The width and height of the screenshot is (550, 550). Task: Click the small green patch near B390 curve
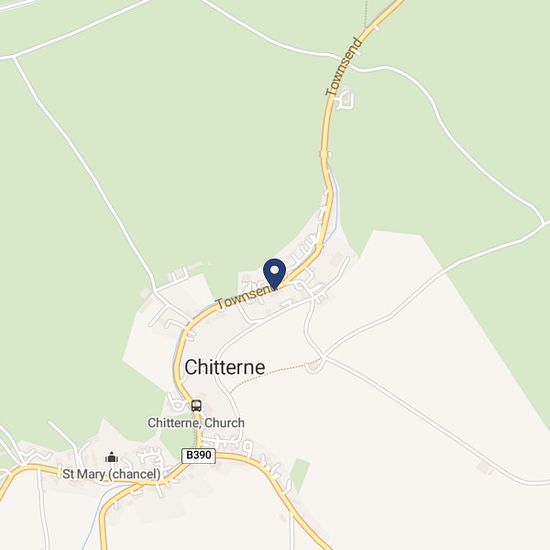300,475
